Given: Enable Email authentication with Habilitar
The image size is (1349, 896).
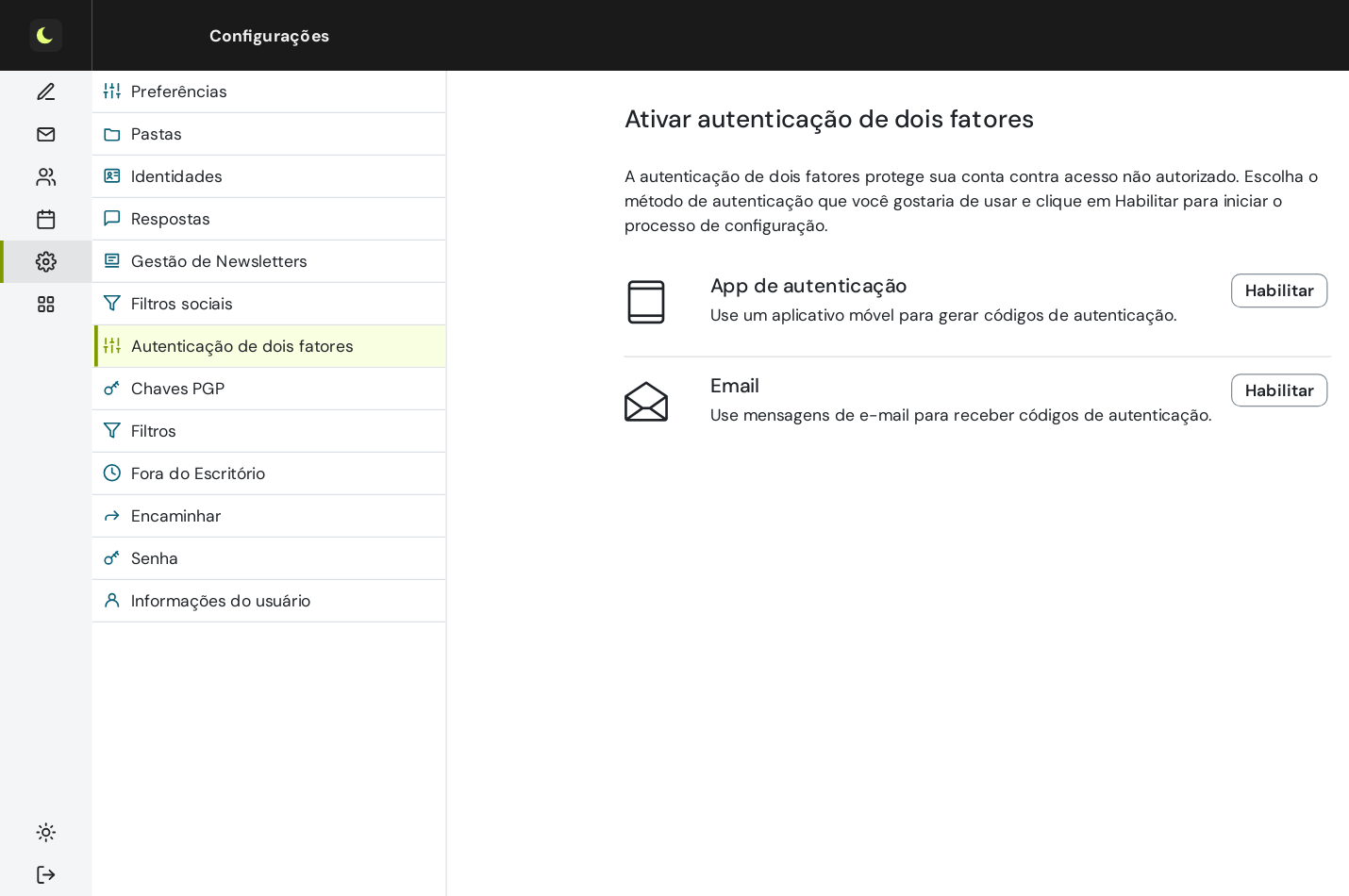Looking at the screenshot, I should tap(1278, 390).
